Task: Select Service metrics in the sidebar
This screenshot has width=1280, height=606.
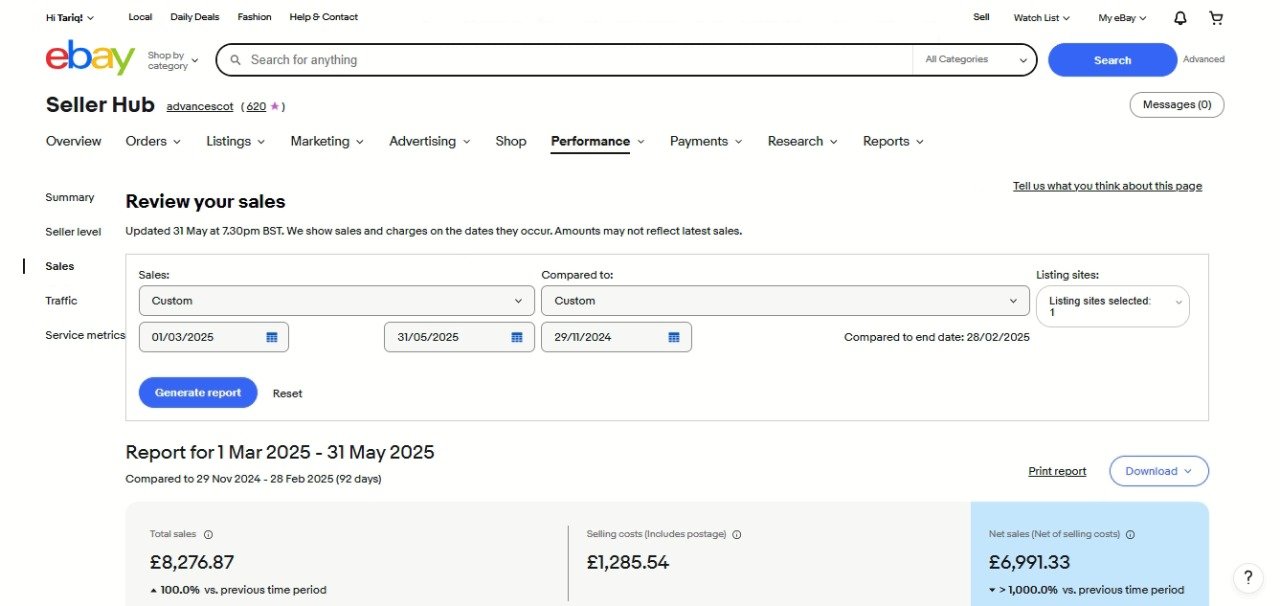Action: pos(85,336)
